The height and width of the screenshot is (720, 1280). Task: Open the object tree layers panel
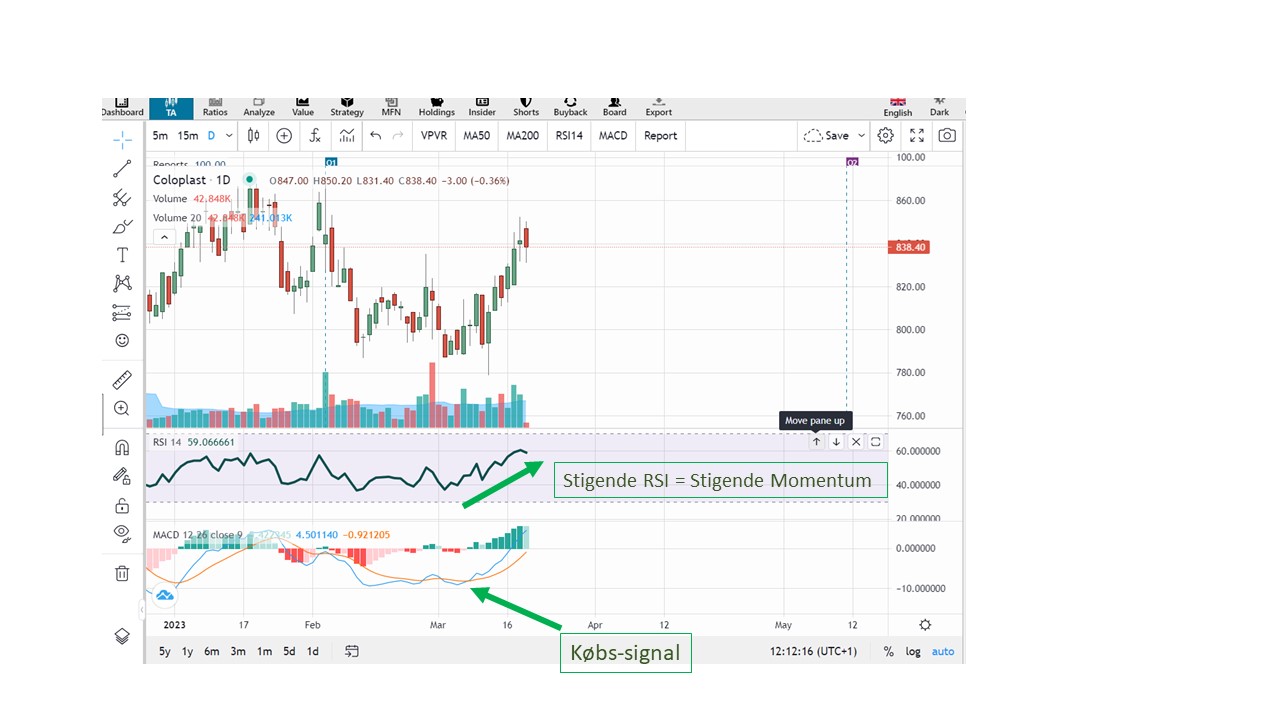coord(122,636)
